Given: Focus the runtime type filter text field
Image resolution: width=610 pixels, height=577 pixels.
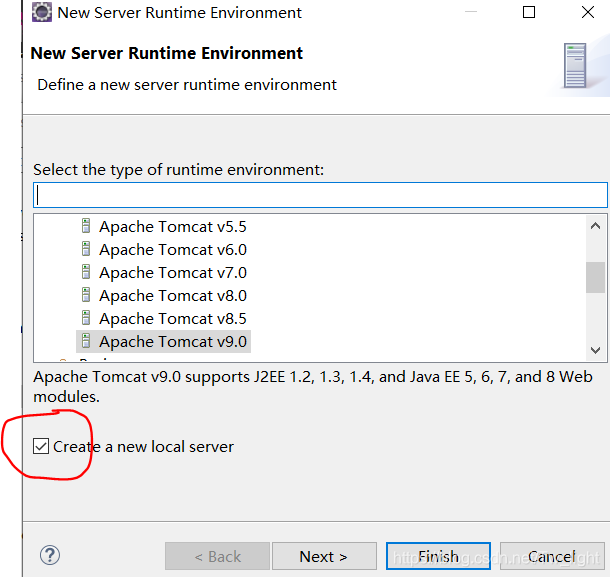Looking at the screenshot, I should pos(320,195).
